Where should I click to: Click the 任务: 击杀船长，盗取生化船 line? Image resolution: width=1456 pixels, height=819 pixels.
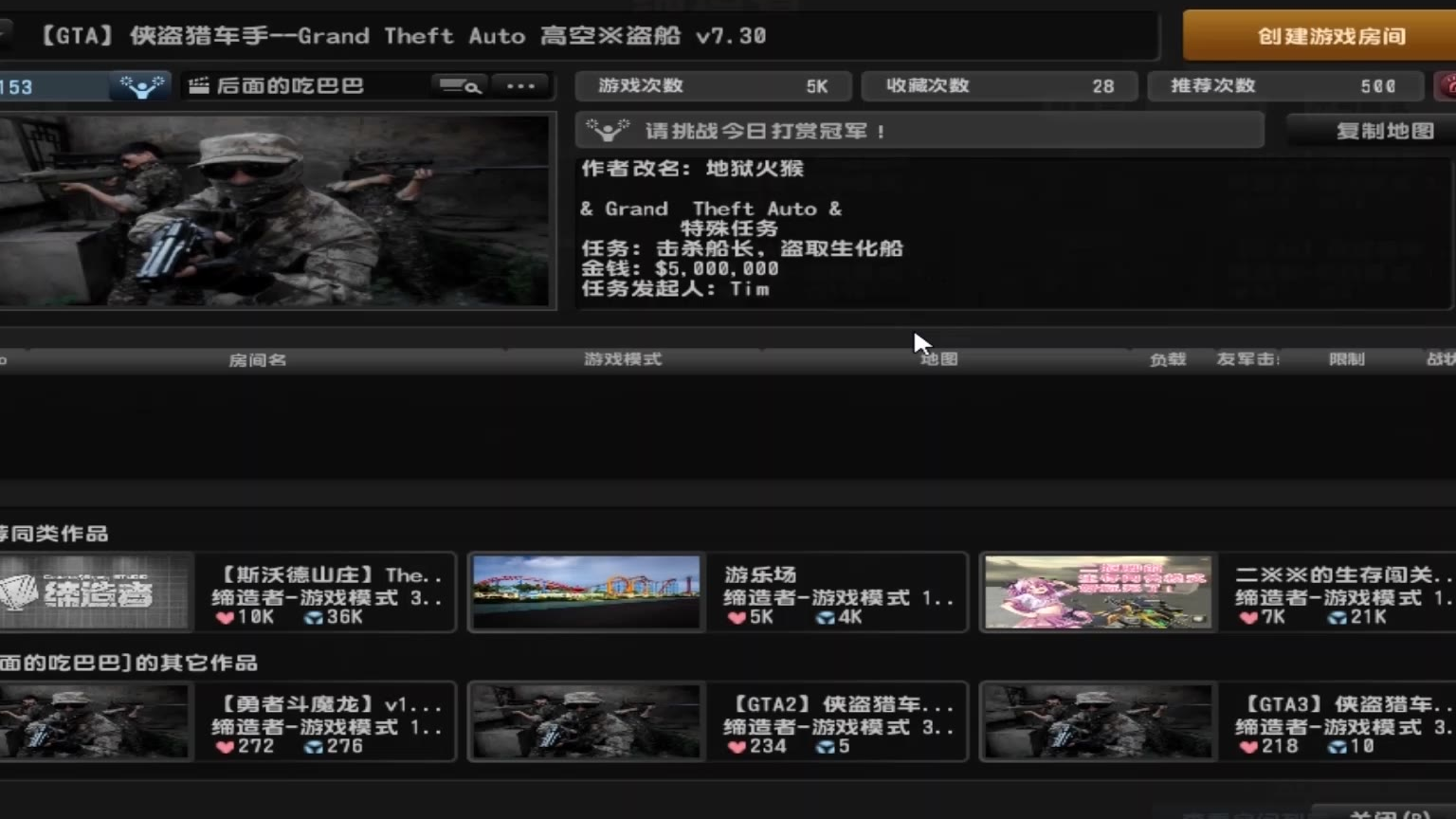click(742, 248)
